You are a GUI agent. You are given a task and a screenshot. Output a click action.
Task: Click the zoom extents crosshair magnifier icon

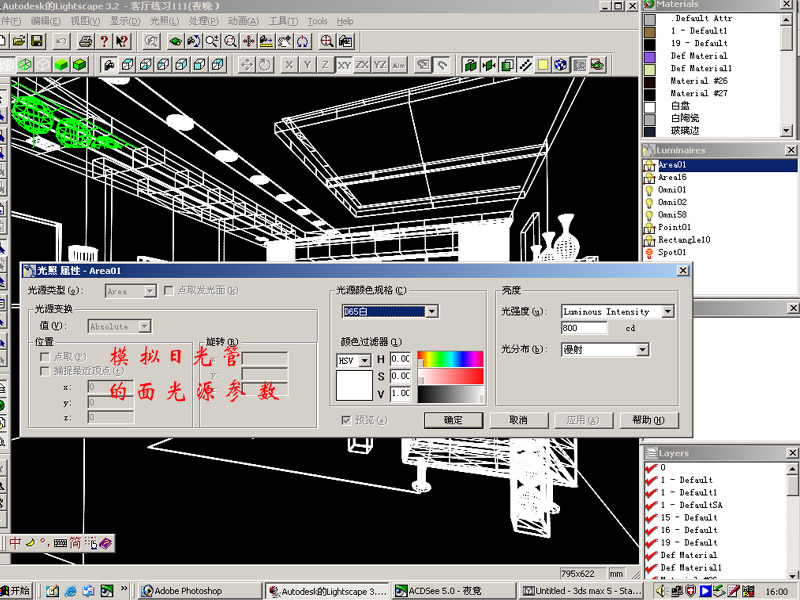327,41
